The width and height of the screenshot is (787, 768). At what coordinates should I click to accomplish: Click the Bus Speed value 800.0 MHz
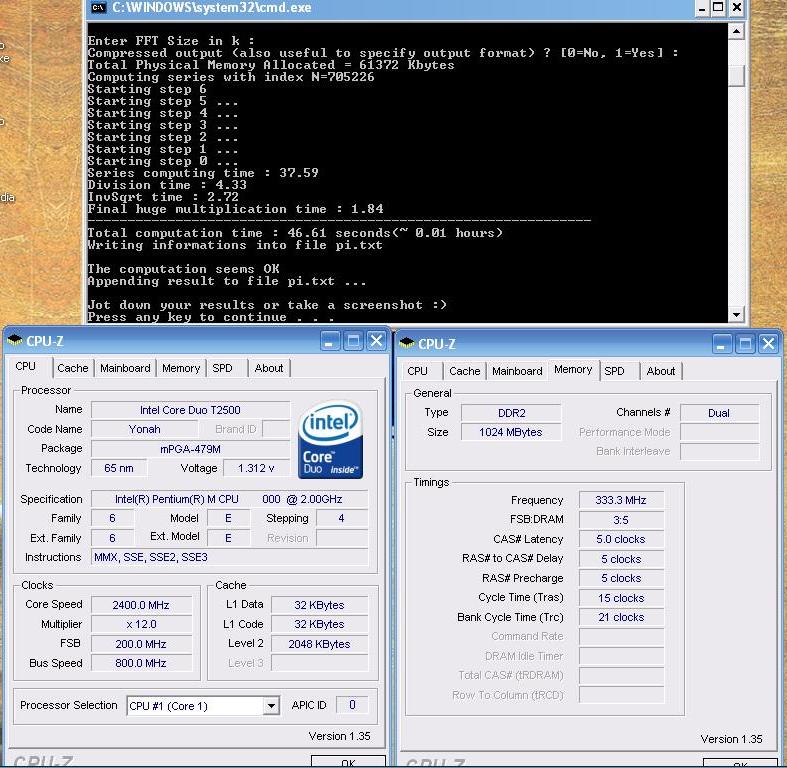tap(141, 663)
